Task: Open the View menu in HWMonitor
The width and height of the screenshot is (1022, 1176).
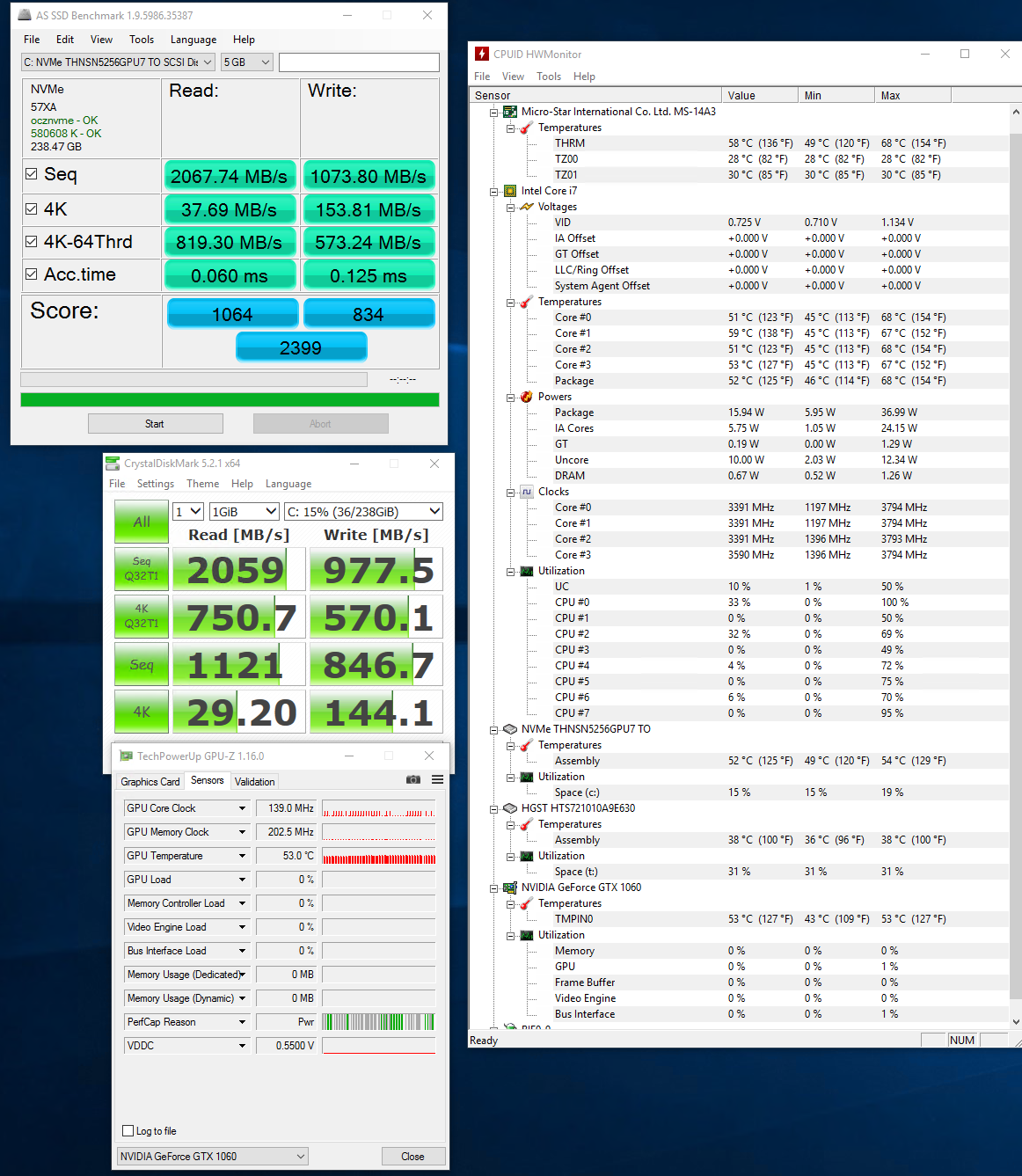Action: pyautogui.click(x=513, y=77)
